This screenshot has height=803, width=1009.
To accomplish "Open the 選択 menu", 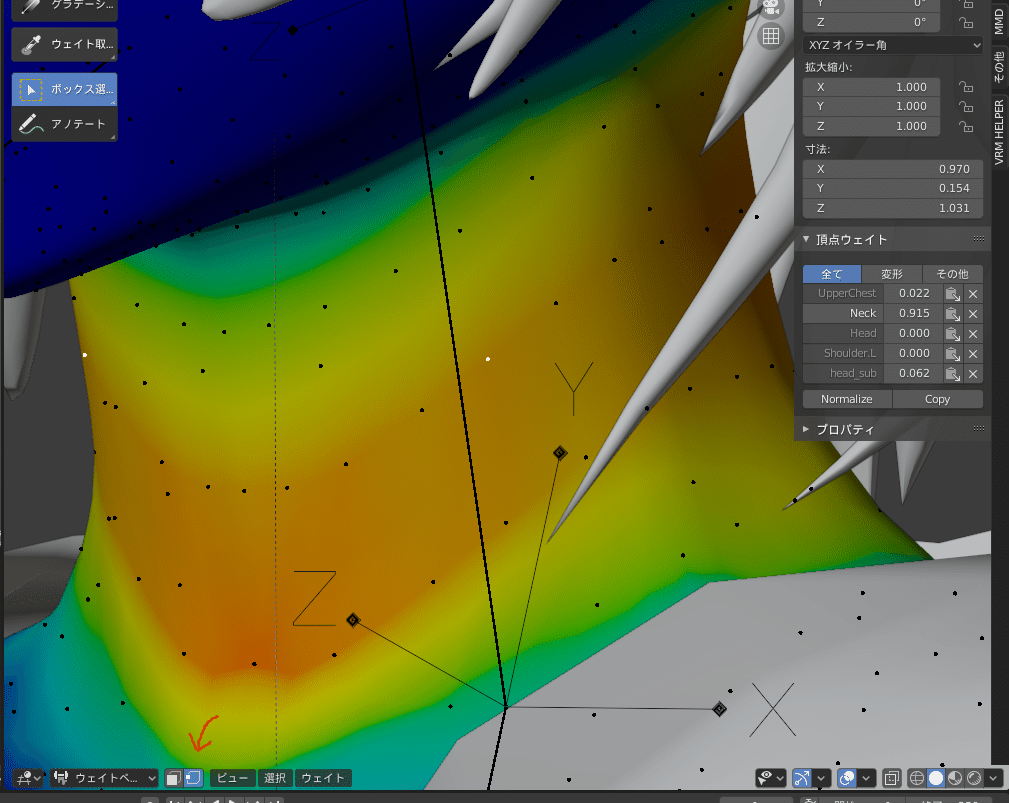I will 275,779.
